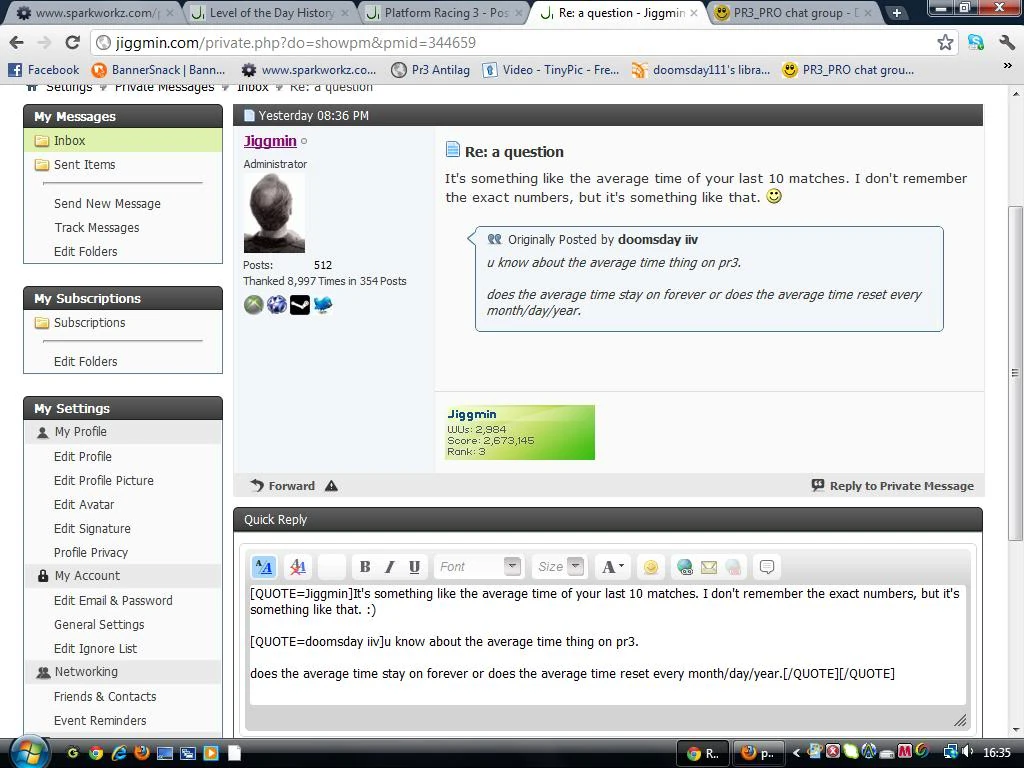Image resolution: width=1024 pixels, height=768 pixels.
Task: Click the quote wrap icon in the editor
Action: coord(766,567)
